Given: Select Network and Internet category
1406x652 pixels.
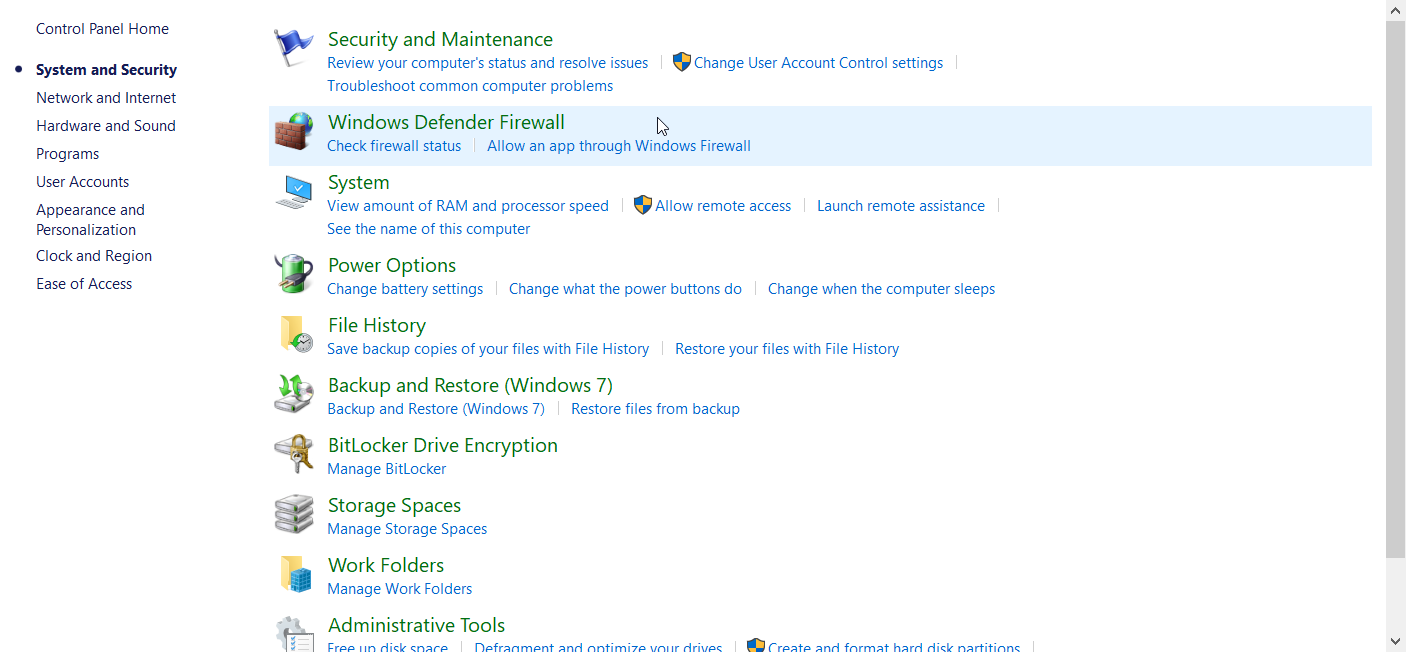Looking at the screenshot, I should pyautogui.click(x=106, y=98).
